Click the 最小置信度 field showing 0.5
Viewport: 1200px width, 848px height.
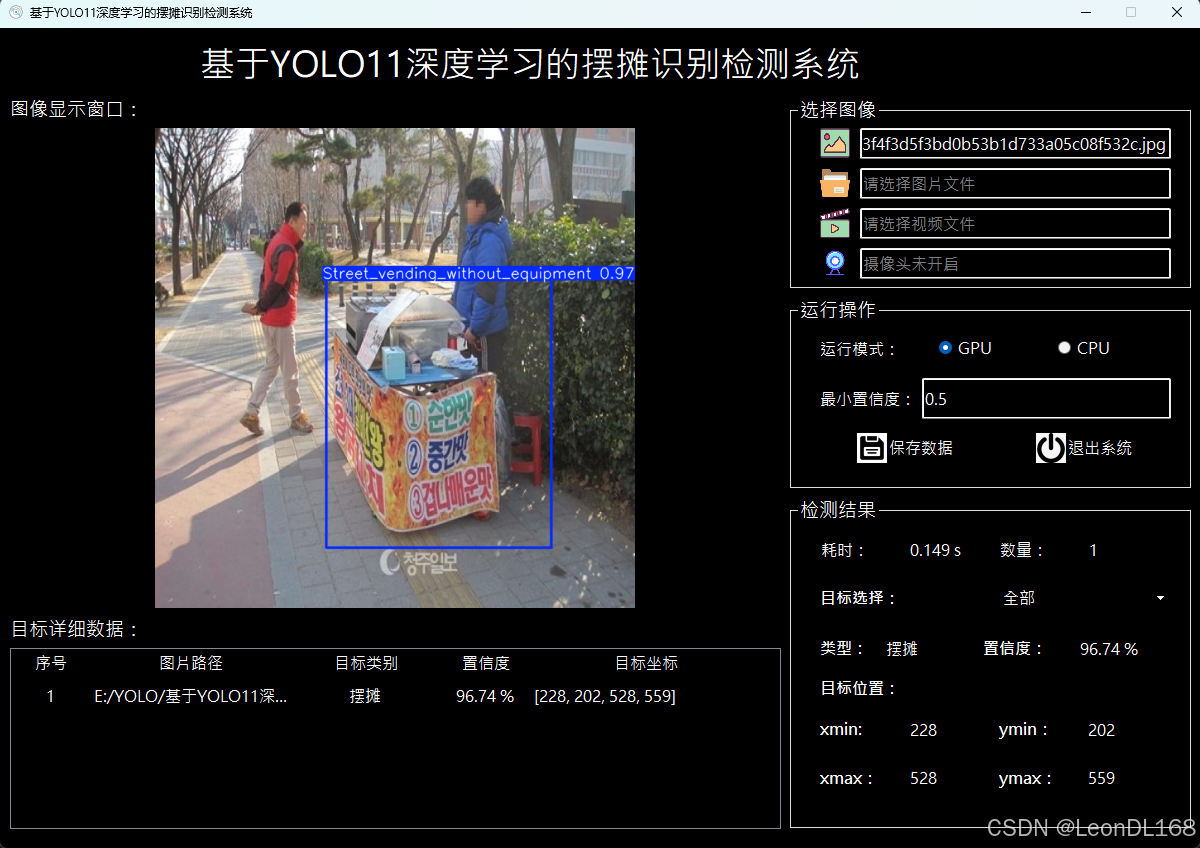tap(1046, 399)
